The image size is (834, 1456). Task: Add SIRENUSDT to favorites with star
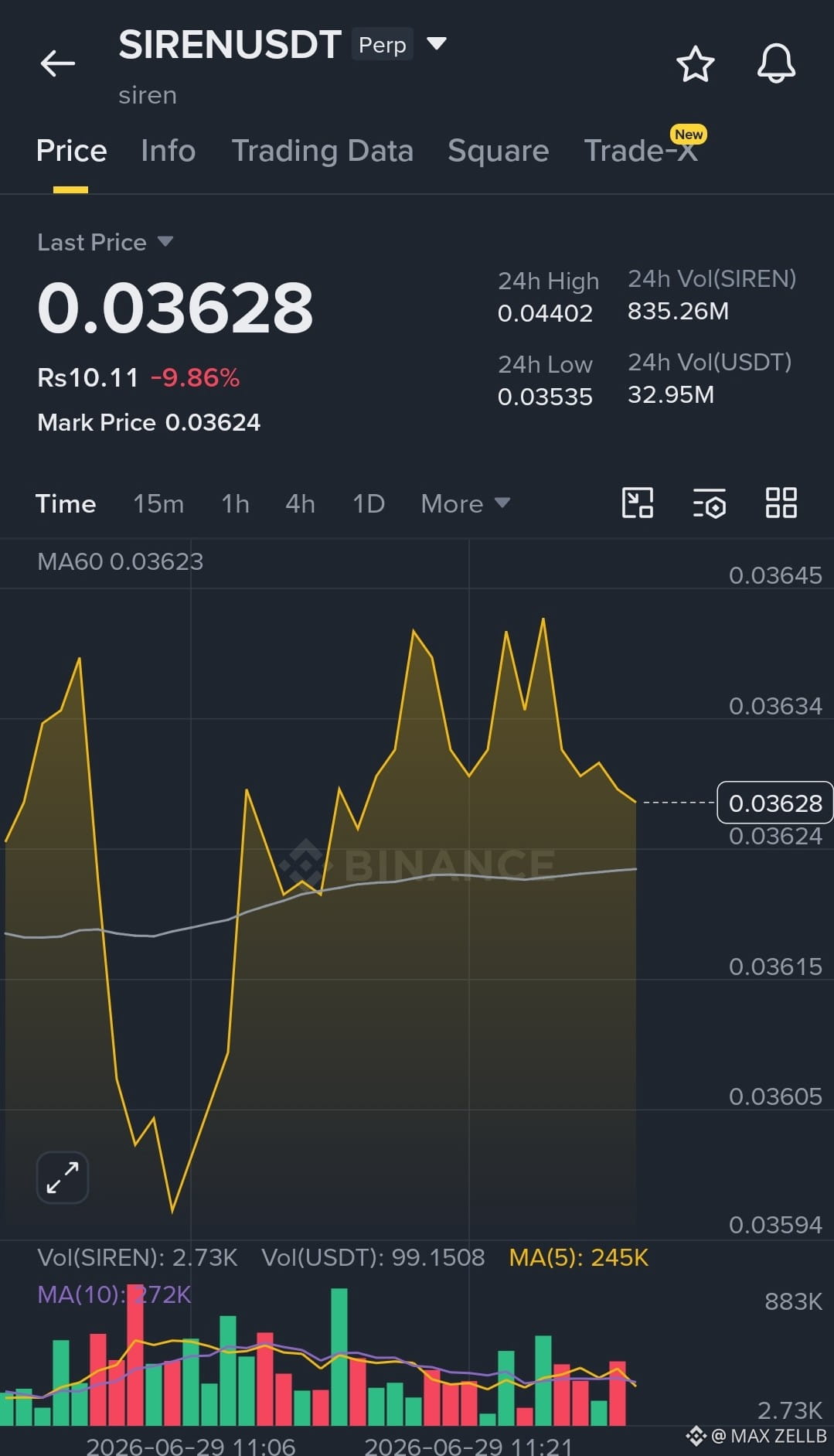point(695,63)
